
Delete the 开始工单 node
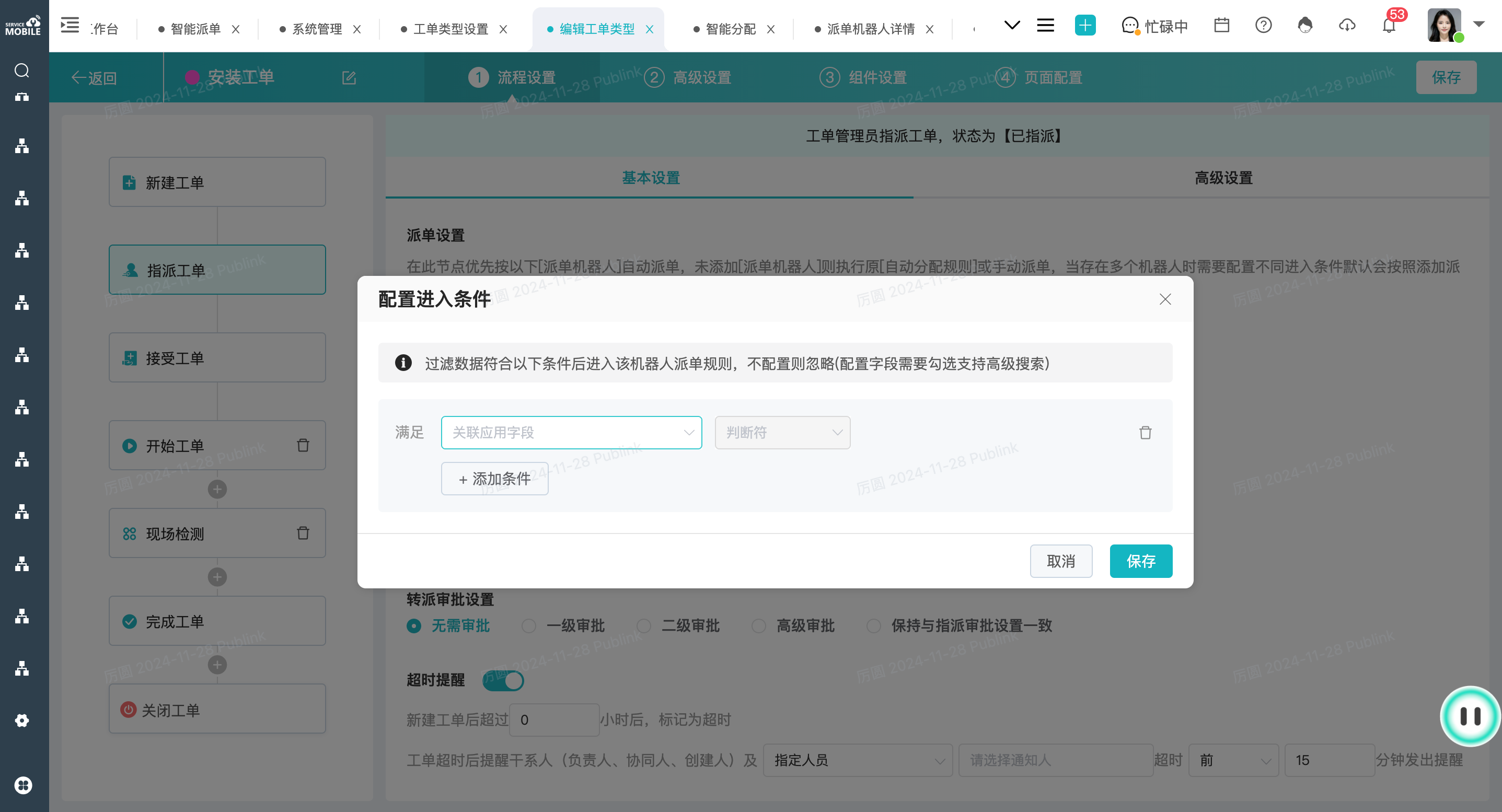(303, 445)
